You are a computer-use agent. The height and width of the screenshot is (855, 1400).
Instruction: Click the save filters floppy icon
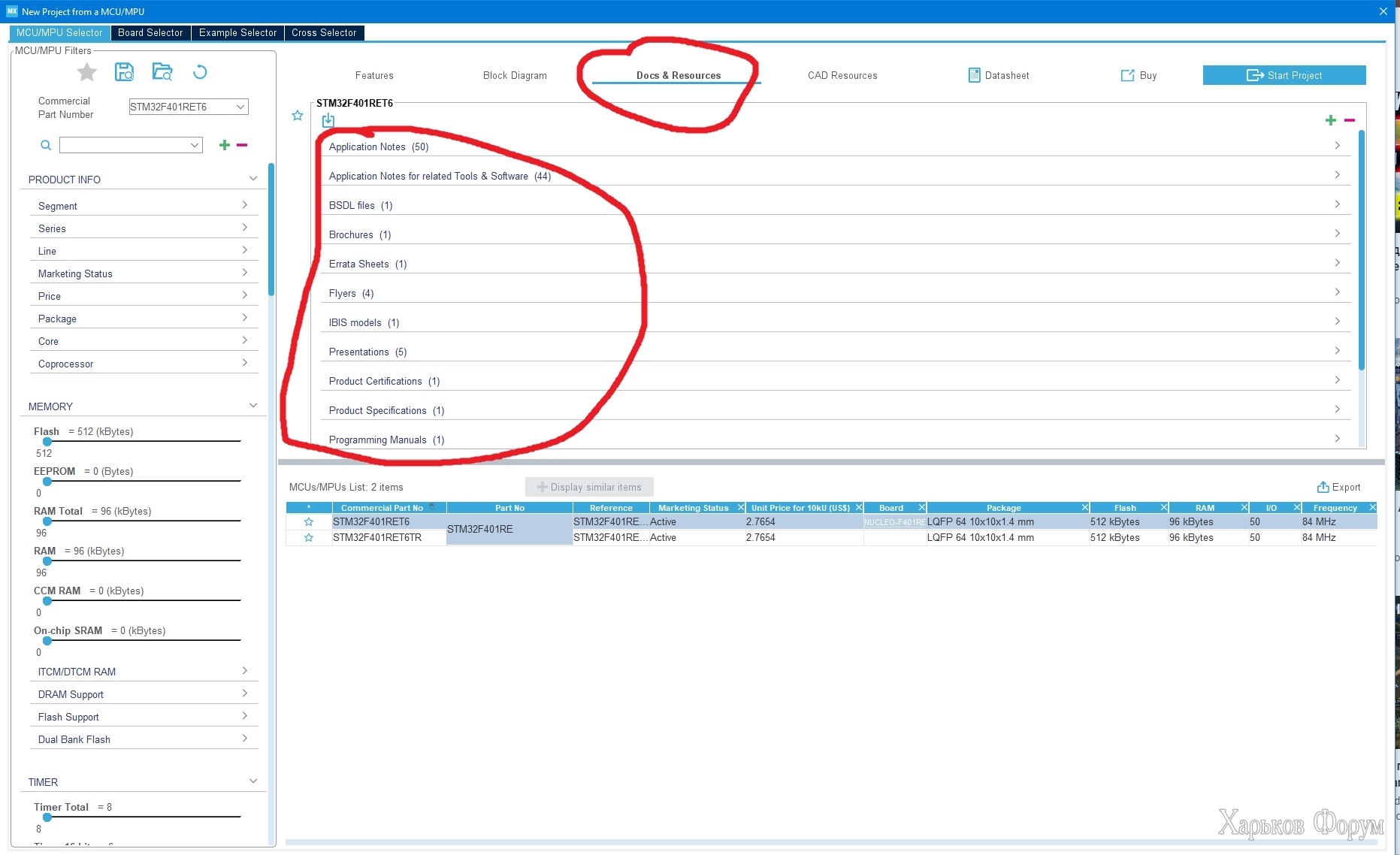coord(124,72)
